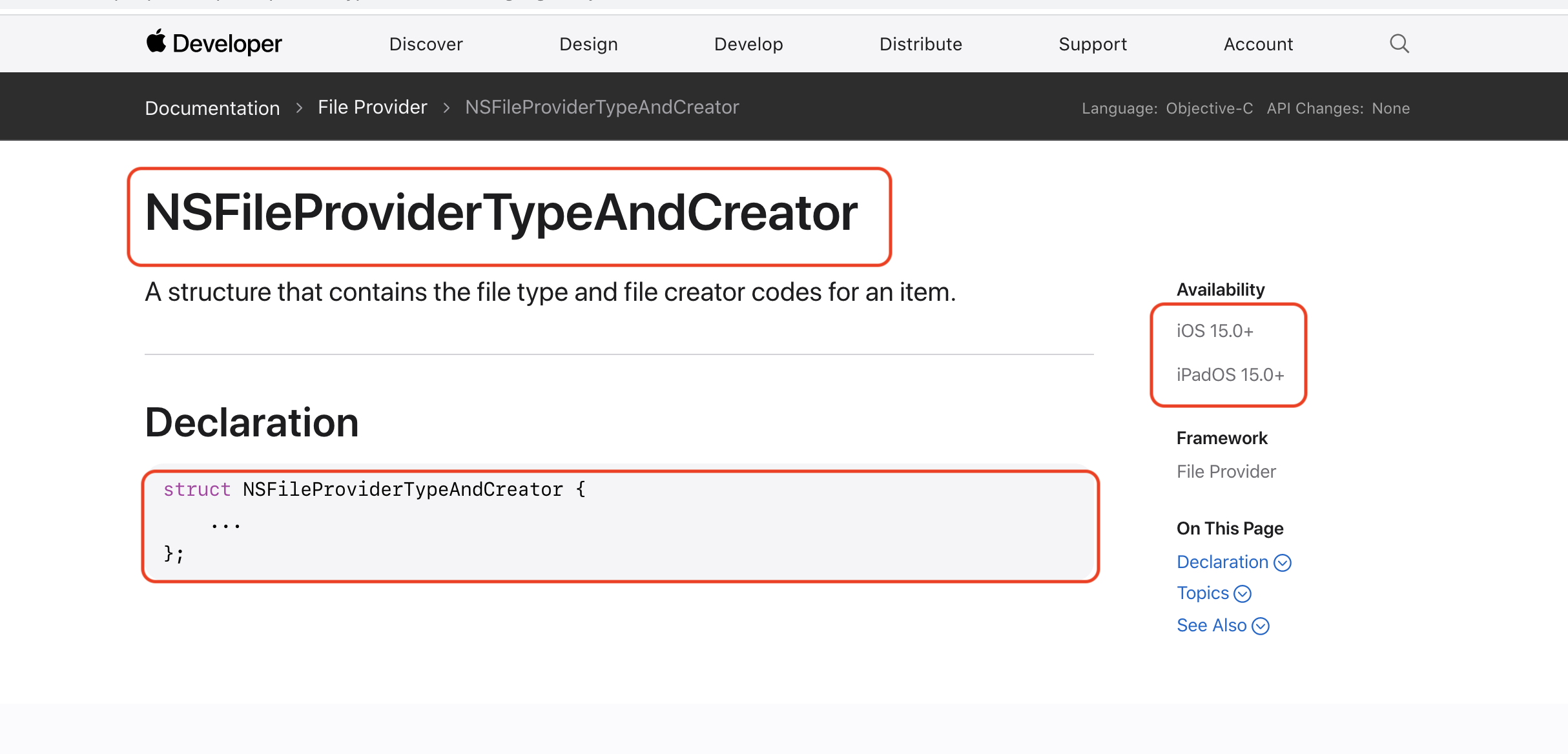Open the Discover menu
The width and height of the screenshot is (1568, 754).
(426, 44)
